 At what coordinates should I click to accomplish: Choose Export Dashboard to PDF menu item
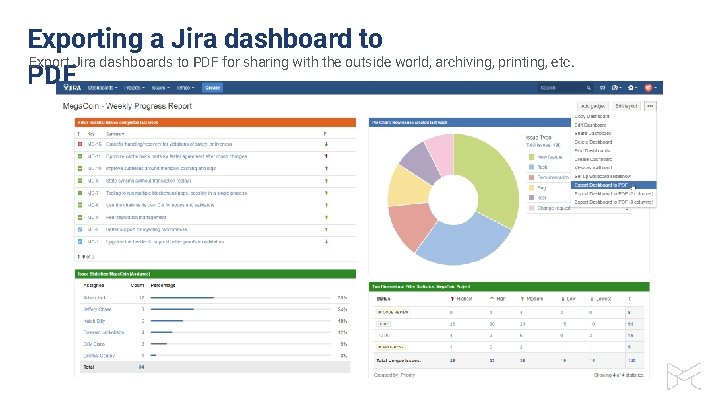point(613,185)
